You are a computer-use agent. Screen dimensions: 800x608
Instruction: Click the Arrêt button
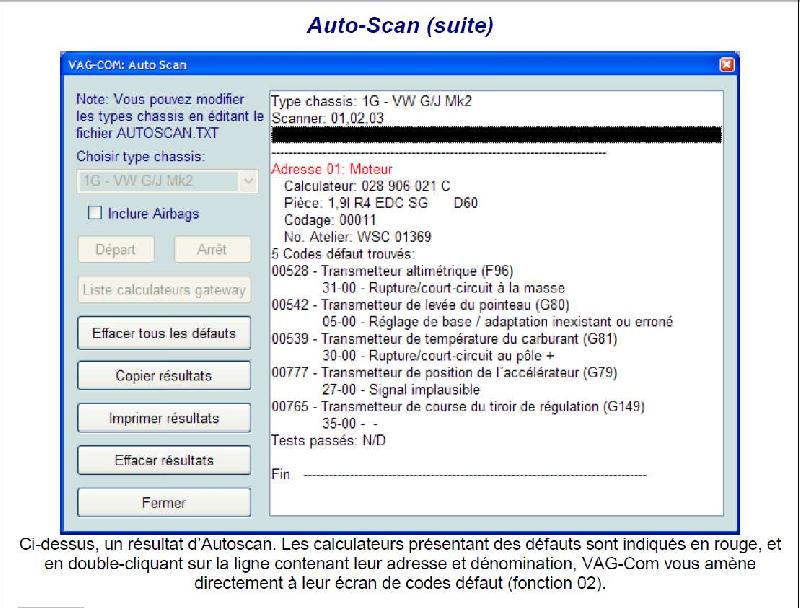[x=212, y=249]
